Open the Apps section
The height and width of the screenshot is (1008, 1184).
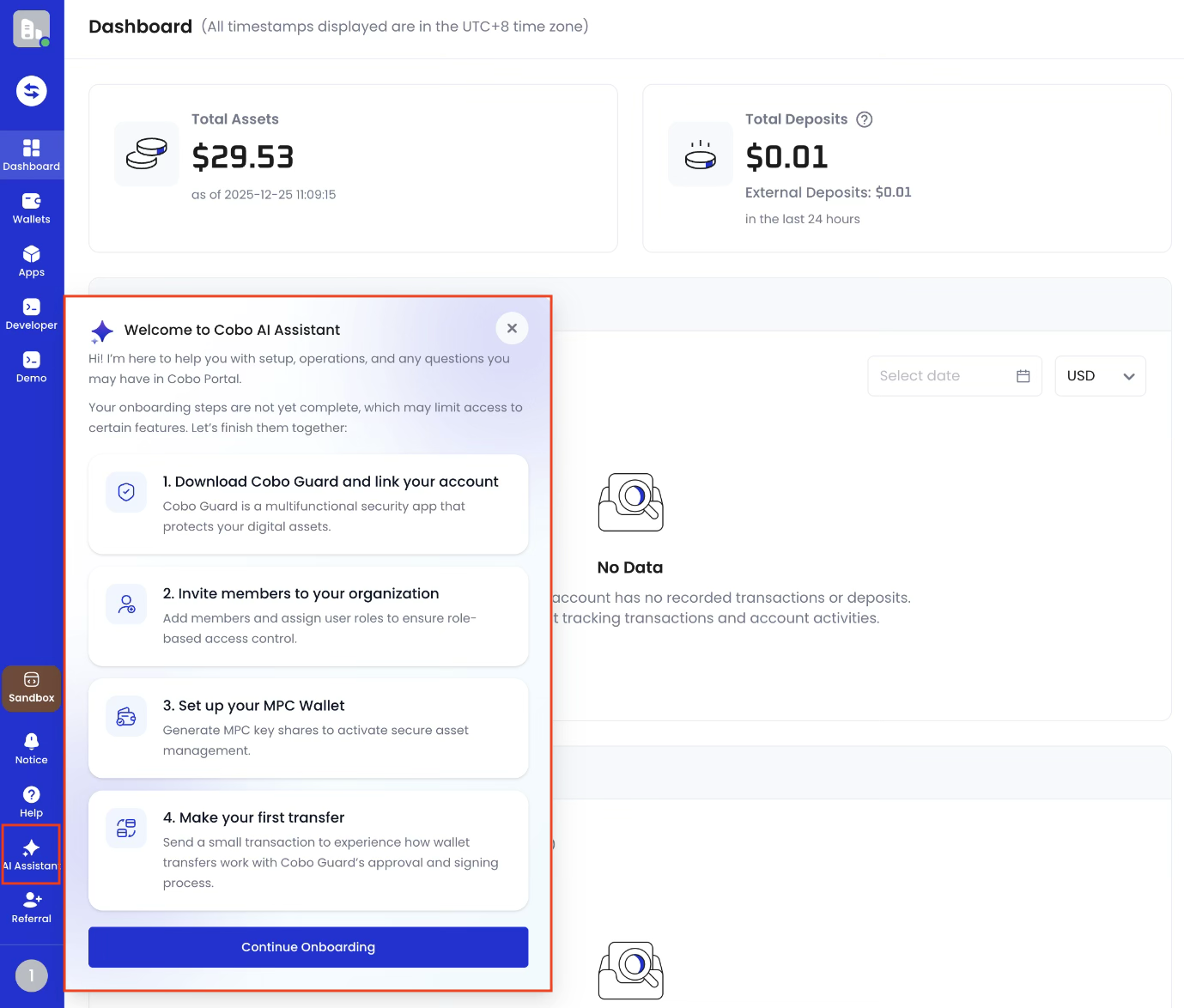[x=32, y=260]
